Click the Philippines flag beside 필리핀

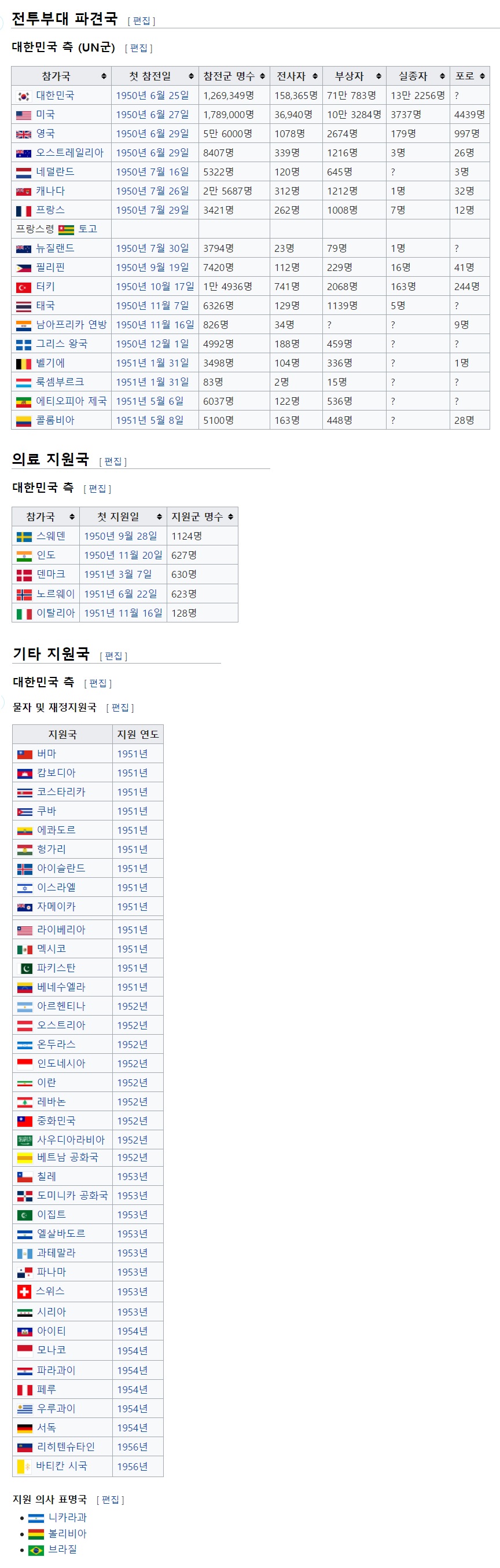pyautogui.click(x=23, y=268)
